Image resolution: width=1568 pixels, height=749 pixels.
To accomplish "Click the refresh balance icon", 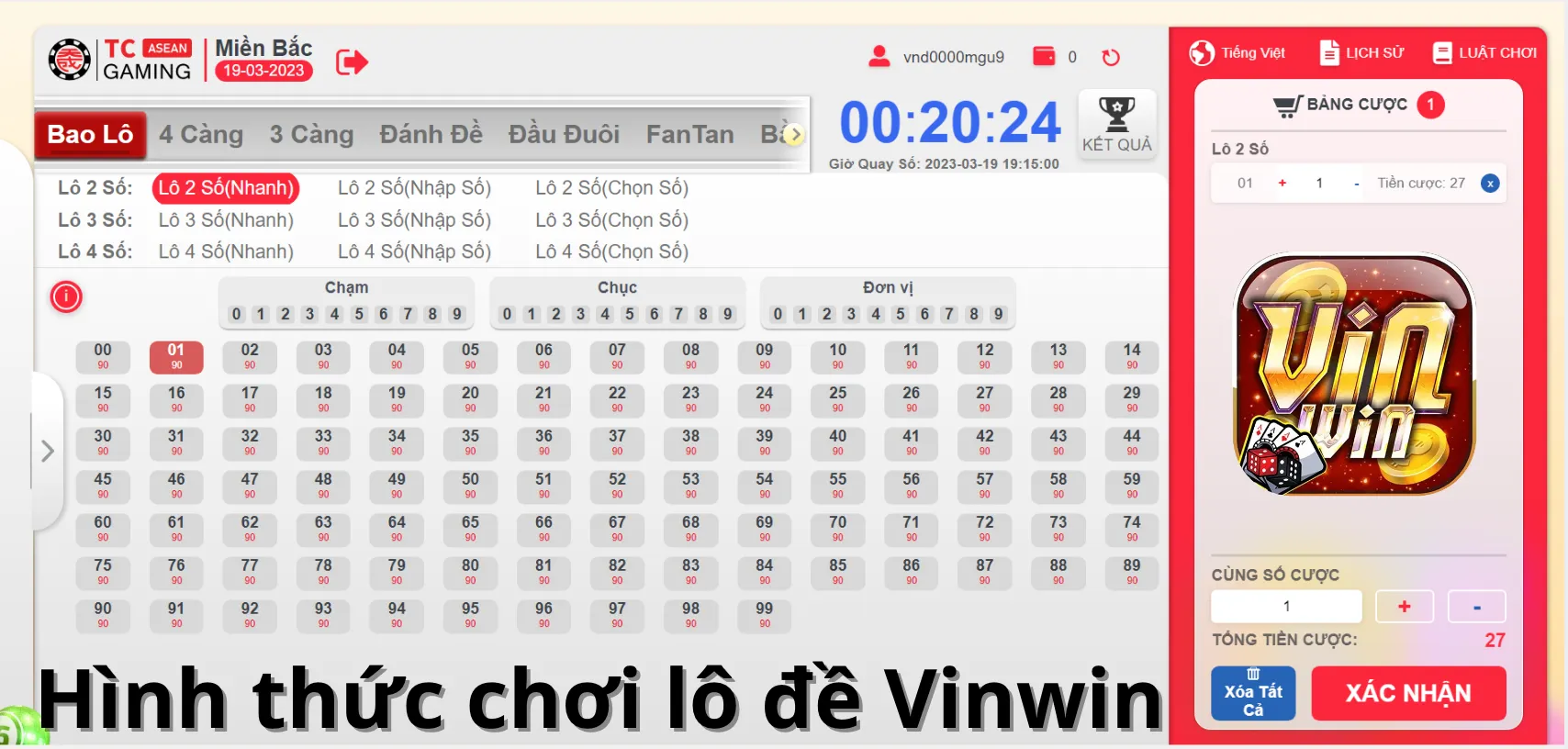I will click(x=1111, y=57).
